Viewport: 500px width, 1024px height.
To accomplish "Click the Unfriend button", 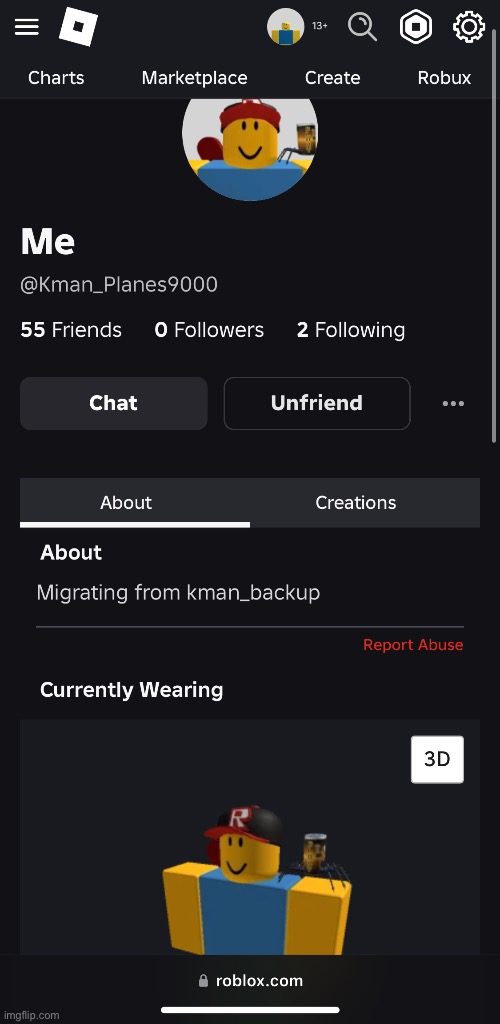I will pyautogui.click(x=317, y=404).
